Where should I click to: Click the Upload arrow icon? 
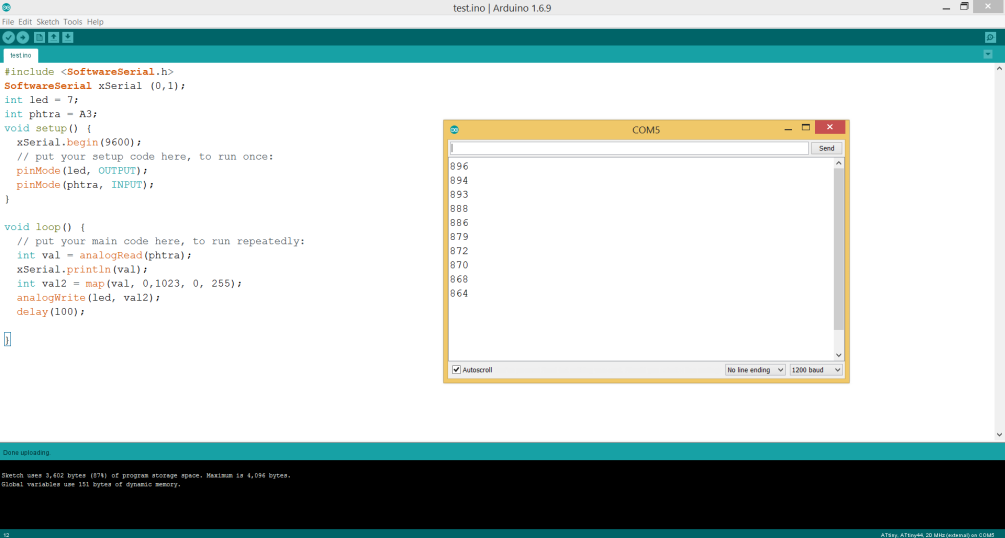tap(22, 38)
